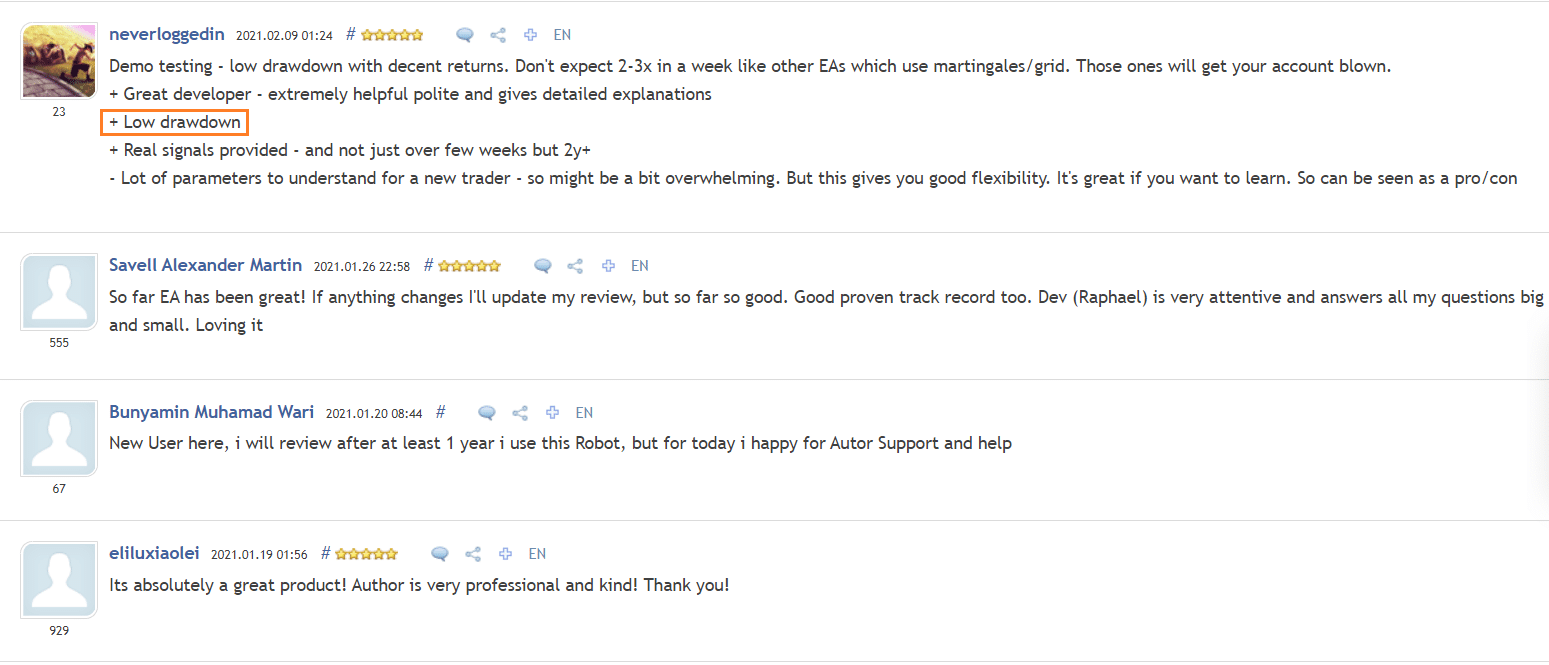Viewport: 1549px width, 665px height.
Task: Open Bunyamin Muhamad Wari's profile link
Action: (x=211, y=412)
